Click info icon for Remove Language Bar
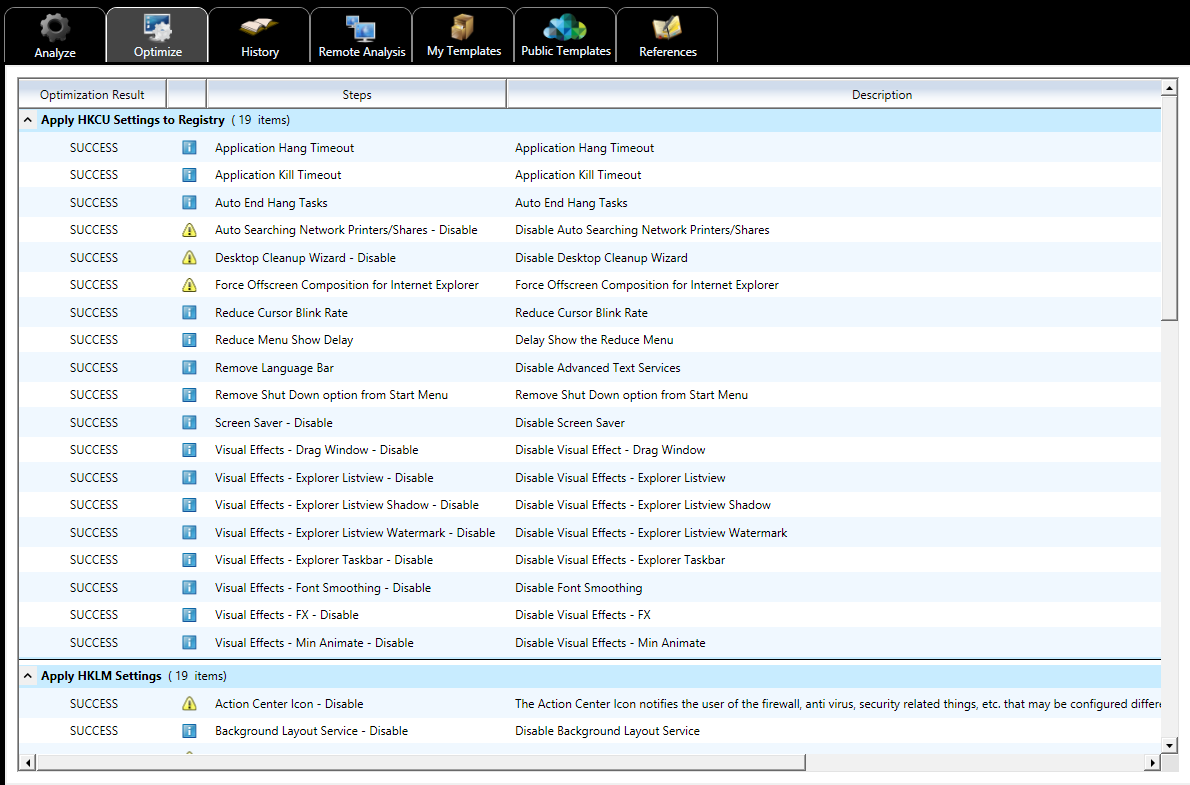 point(189,367)
